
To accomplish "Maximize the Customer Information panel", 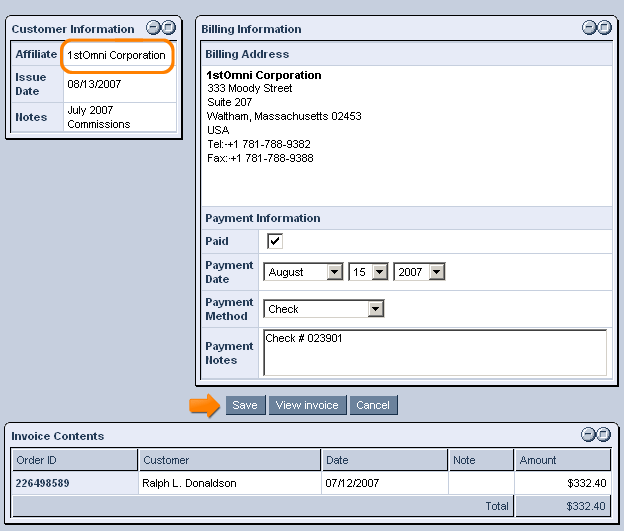I will click(169, 29).
